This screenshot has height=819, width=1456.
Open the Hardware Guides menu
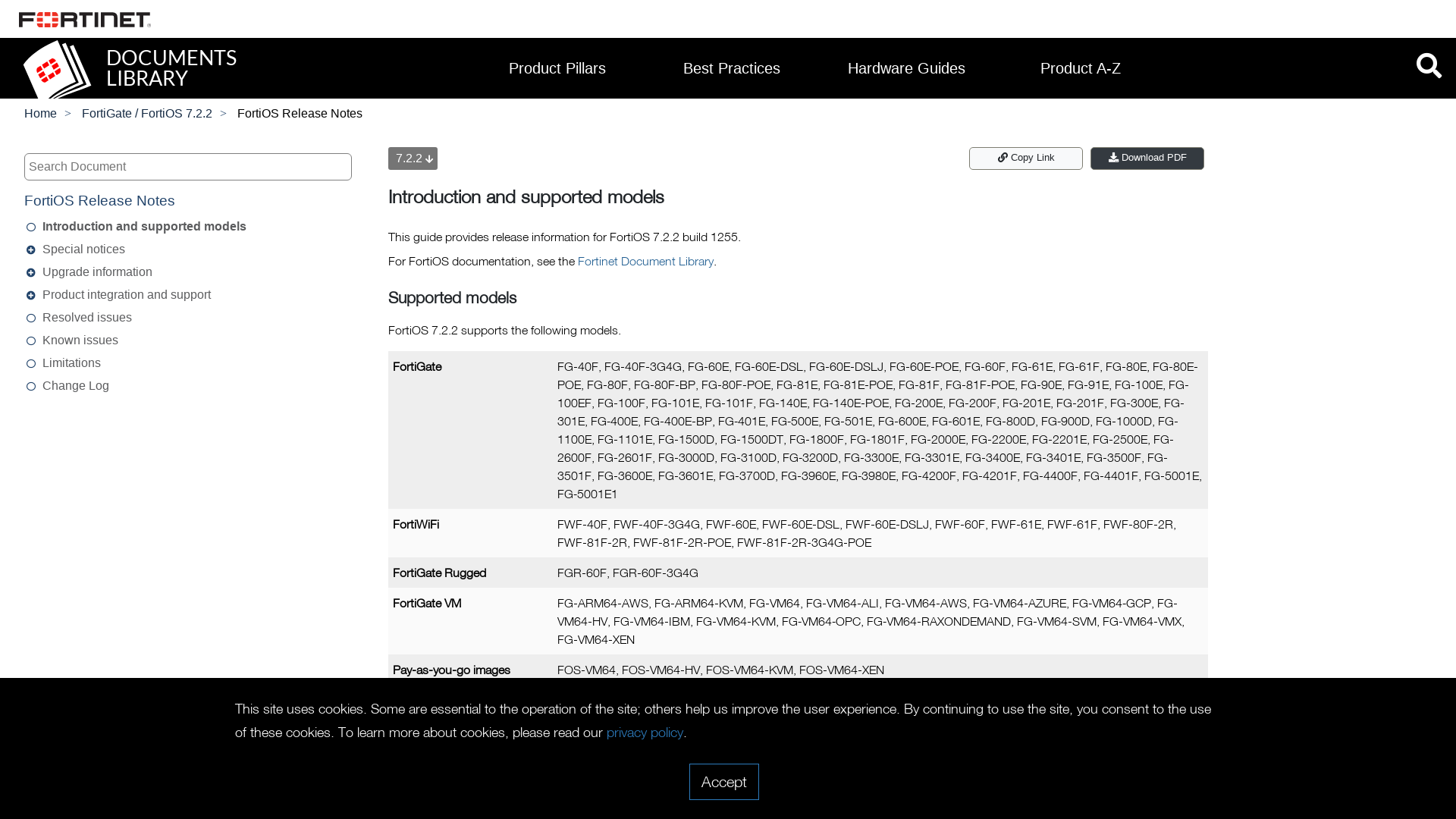906,68
